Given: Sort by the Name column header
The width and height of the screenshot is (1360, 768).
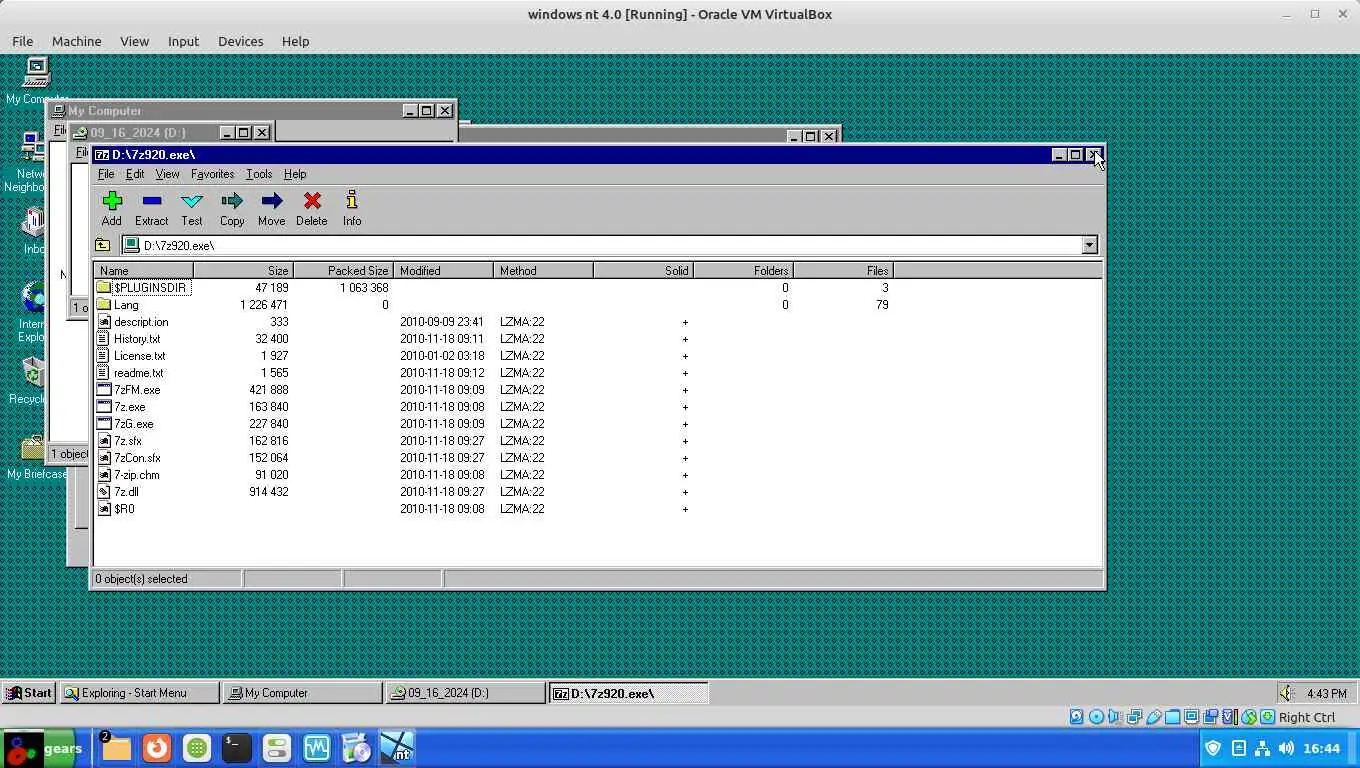Looking at the screenshot, I should [143, 271].
